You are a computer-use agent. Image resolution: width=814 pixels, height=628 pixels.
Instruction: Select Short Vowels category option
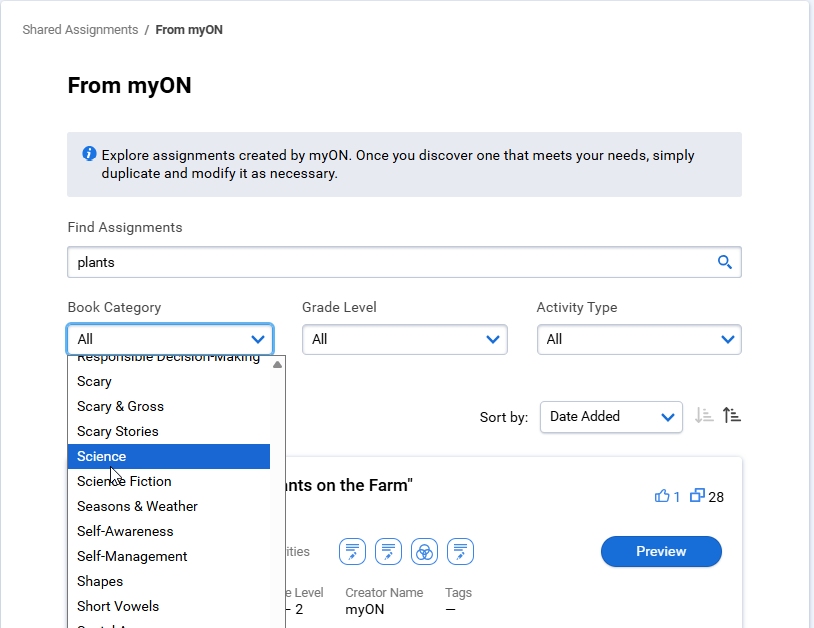[169, 606]
